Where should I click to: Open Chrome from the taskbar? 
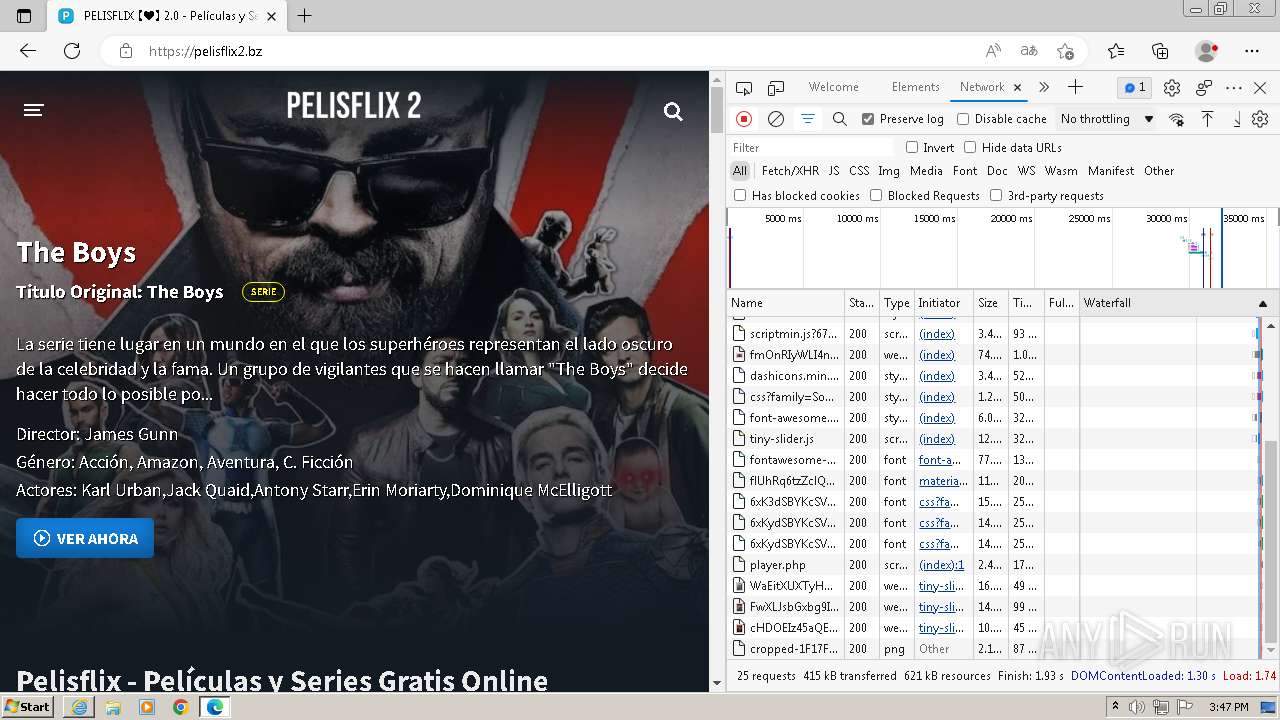coord(180,707)
